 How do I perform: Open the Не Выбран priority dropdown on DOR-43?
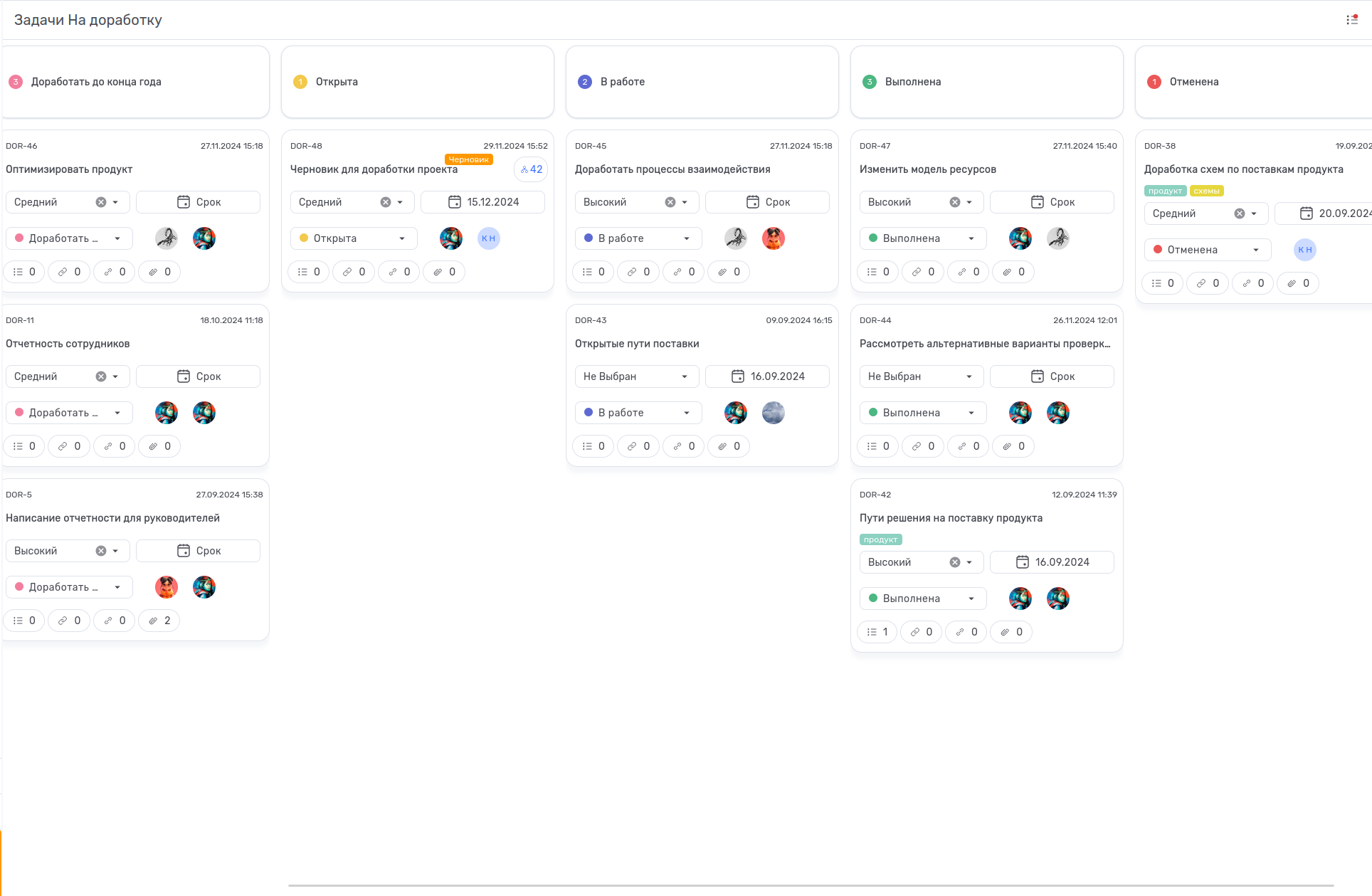[x=636, y=376]
